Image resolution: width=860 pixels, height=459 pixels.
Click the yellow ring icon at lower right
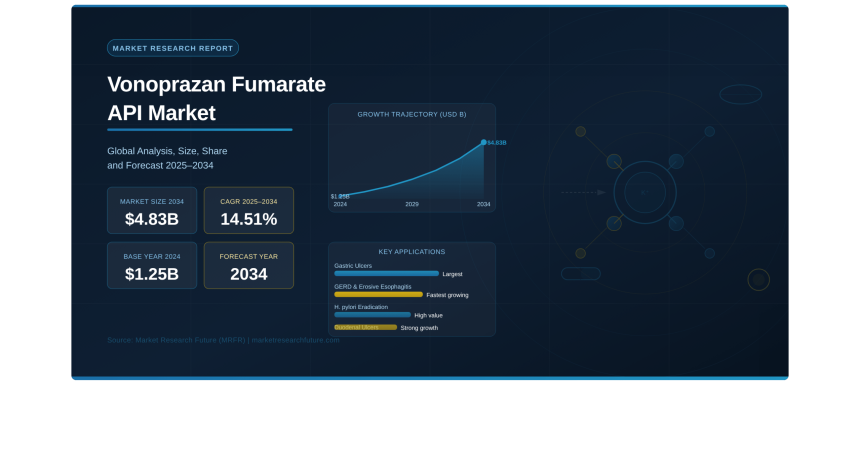click(x=759, y=280)
